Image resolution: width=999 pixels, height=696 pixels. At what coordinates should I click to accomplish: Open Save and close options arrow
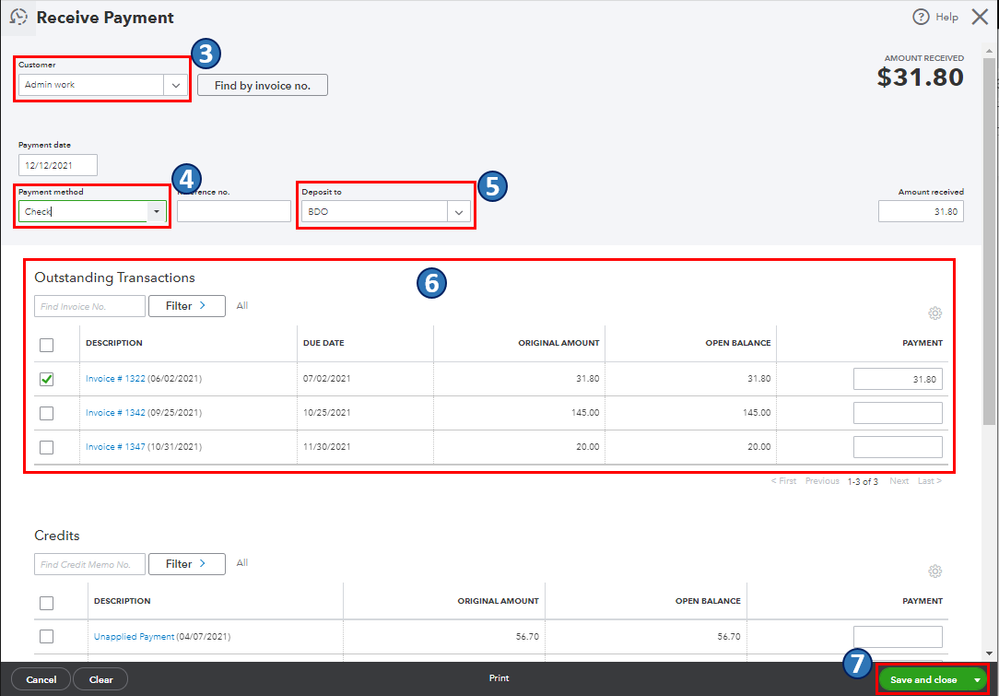pos(977,680)
